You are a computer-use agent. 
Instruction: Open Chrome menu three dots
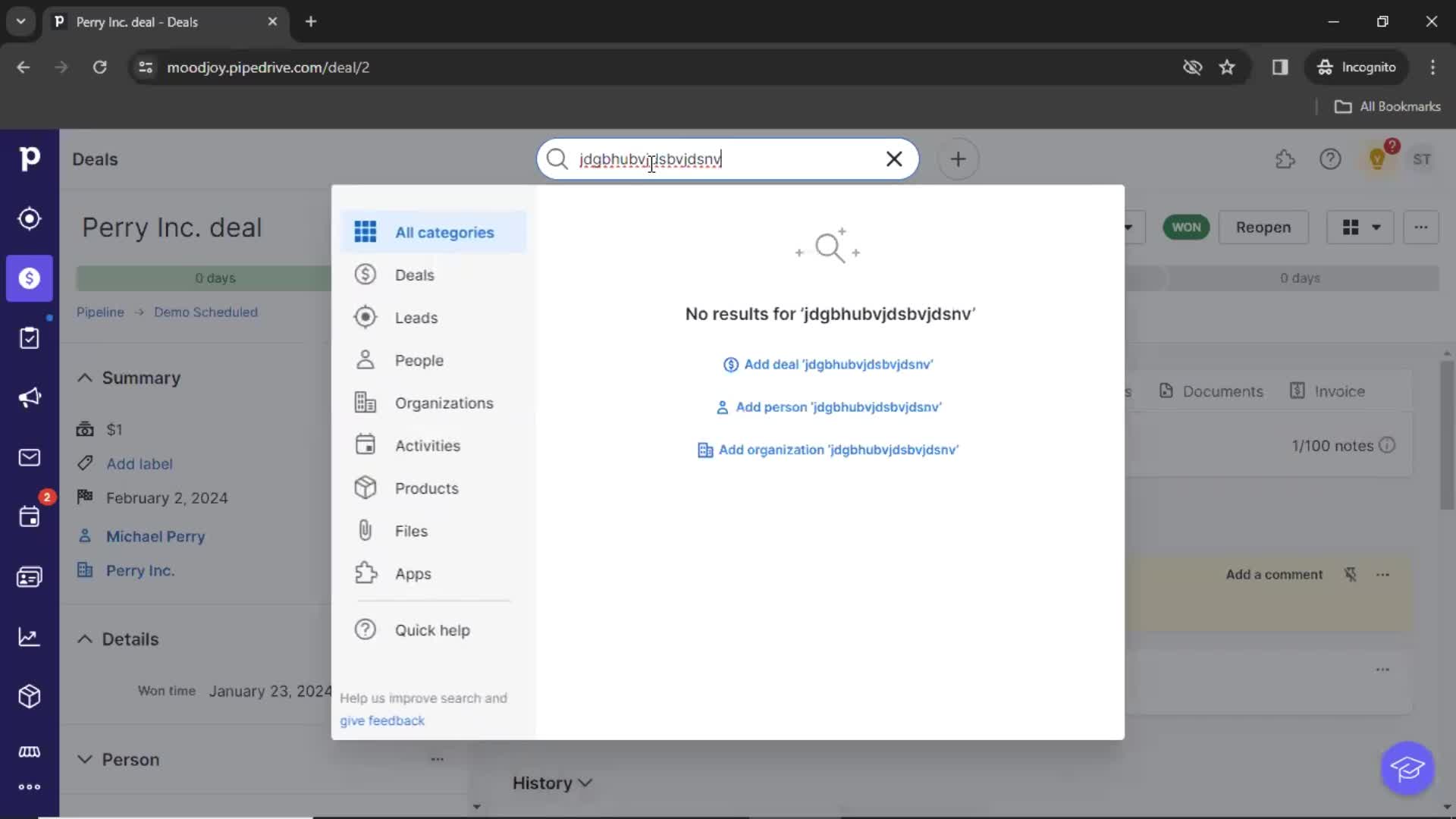[x=1432, y=67]
